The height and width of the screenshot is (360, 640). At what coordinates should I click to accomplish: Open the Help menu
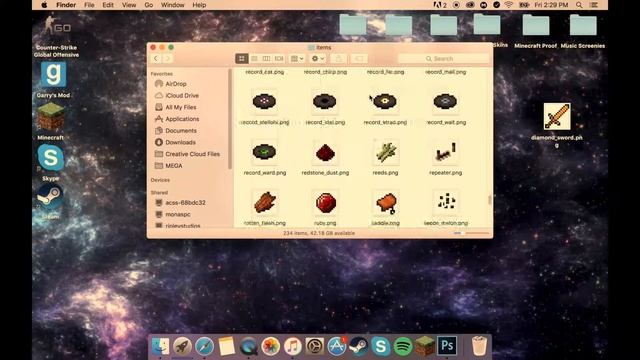pos(199,5)
